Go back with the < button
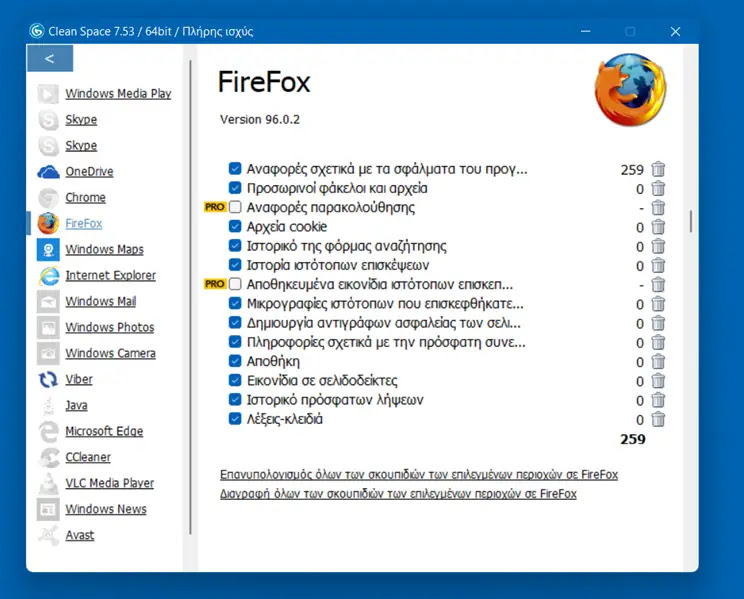This screenshot has height=599, width=744. click(50, 58)
